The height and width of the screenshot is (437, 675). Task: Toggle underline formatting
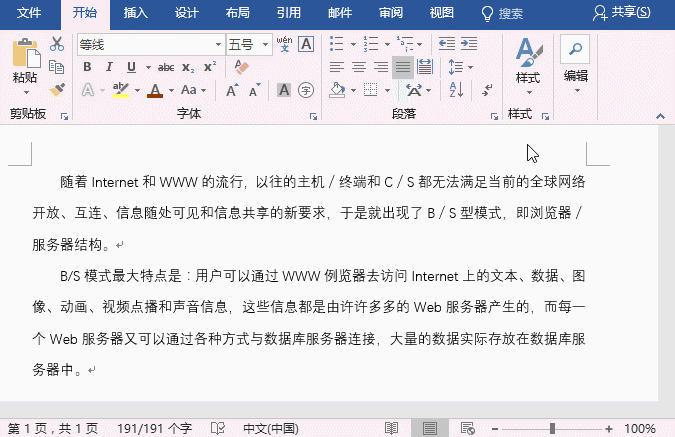(131, 67)
